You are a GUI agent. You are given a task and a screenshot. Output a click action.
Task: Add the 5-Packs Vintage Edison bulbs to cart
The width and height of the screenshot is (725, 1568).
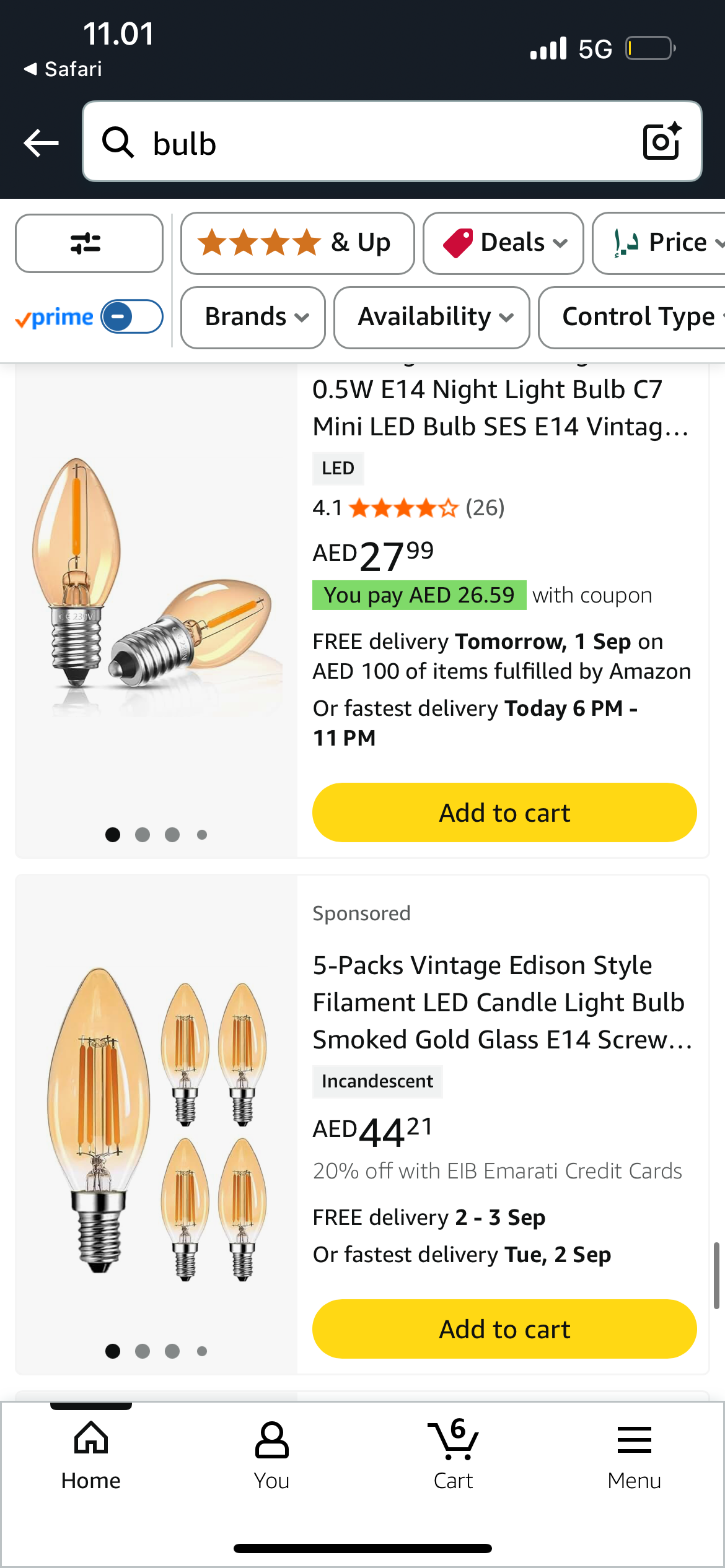tap(504, 1329)
